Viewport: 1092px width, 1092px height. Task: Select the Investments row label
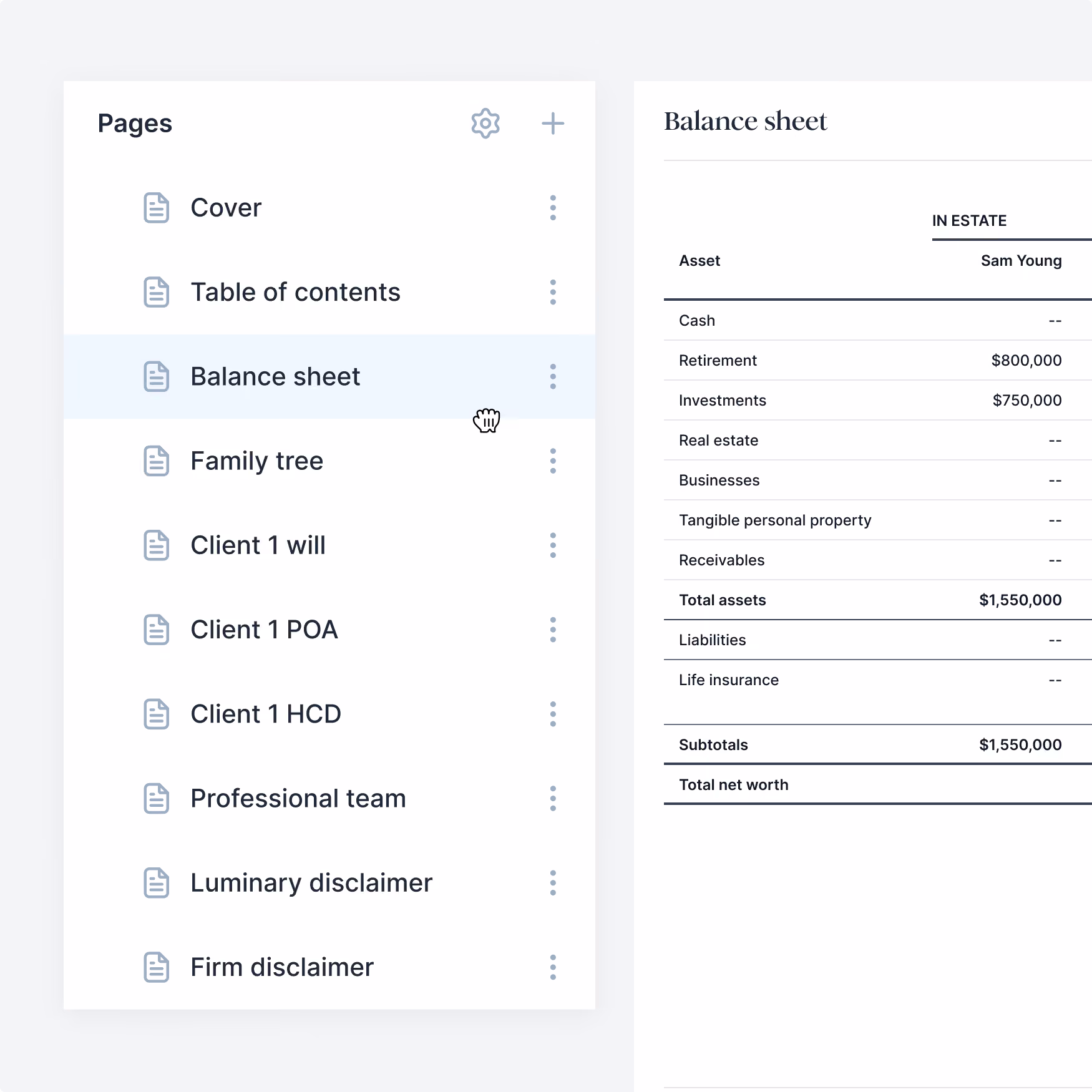[x=723, y=401]
